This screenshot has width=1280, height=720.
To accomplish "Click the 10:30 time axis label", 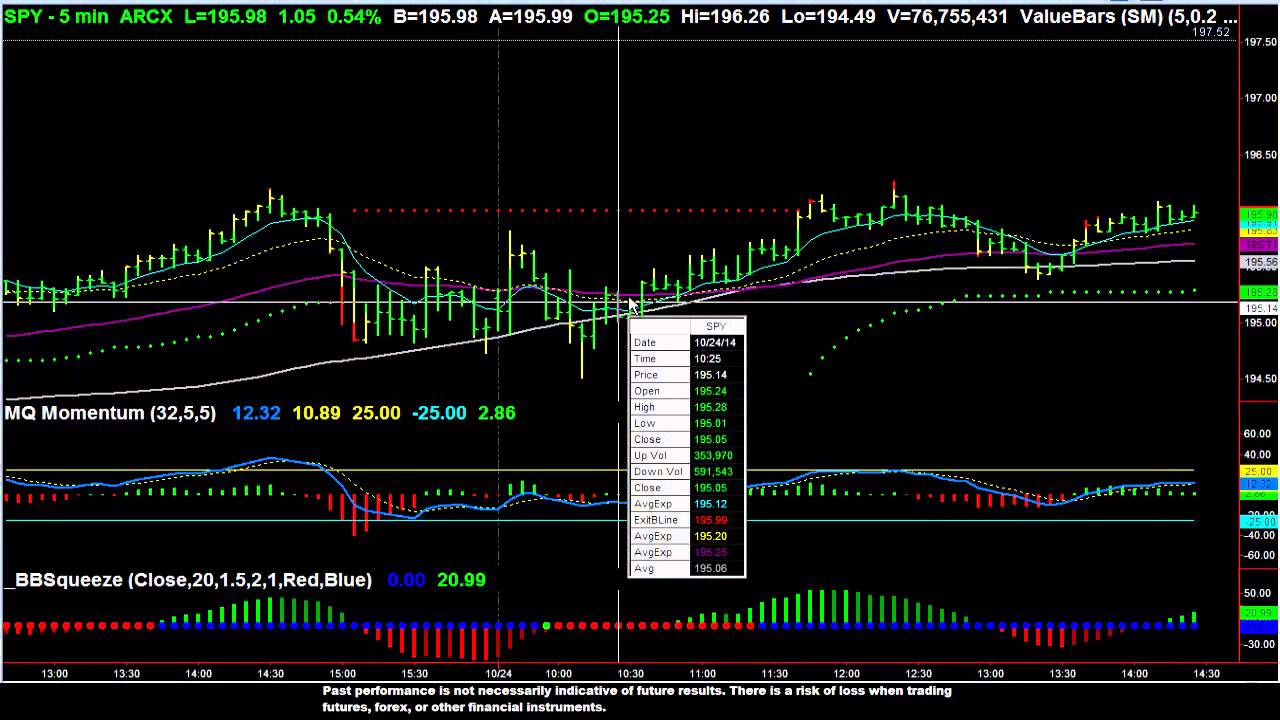I will click(631, 674).
